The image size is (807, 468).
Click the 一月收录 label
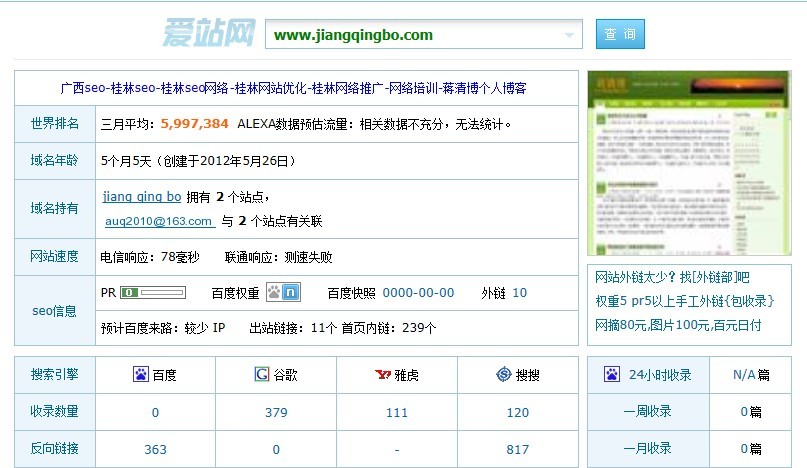(x=647, y=448)
